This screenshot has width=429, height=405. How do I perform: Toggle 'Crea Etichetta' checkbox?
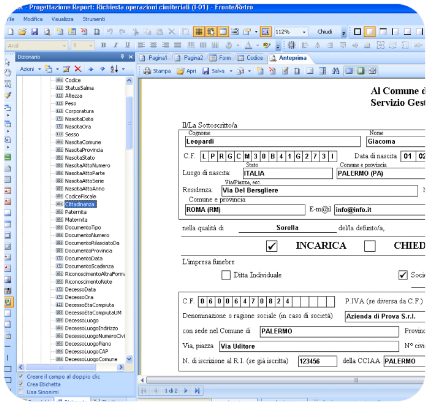(21, 384)
